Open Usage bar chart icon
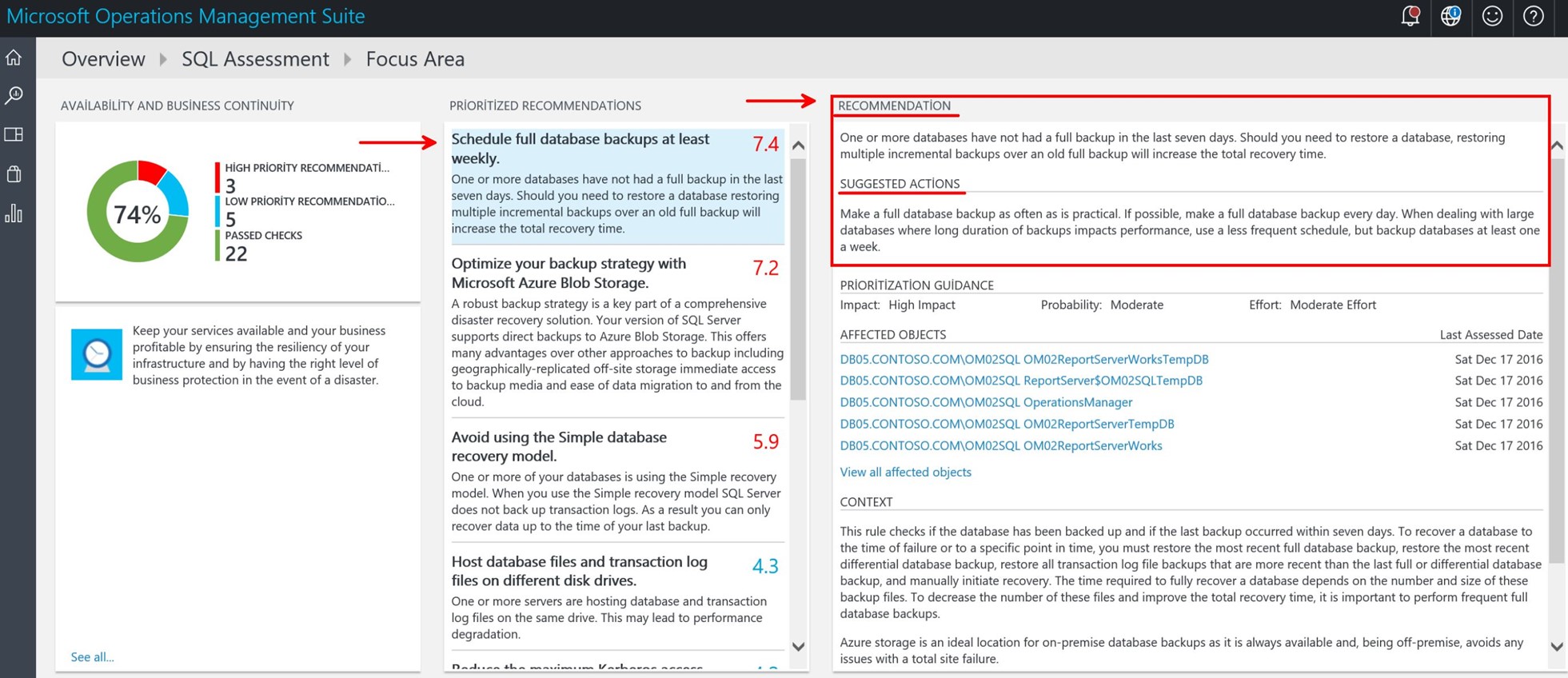 14,213
